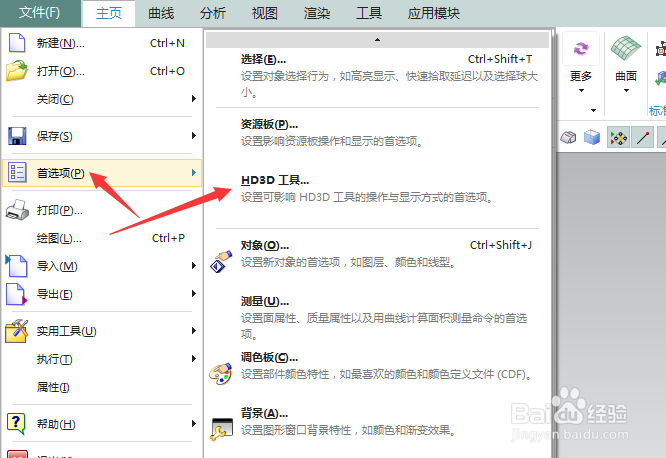Switch to the 视图 tab
Screen dimensions: 666x458
tap(265, 13)
